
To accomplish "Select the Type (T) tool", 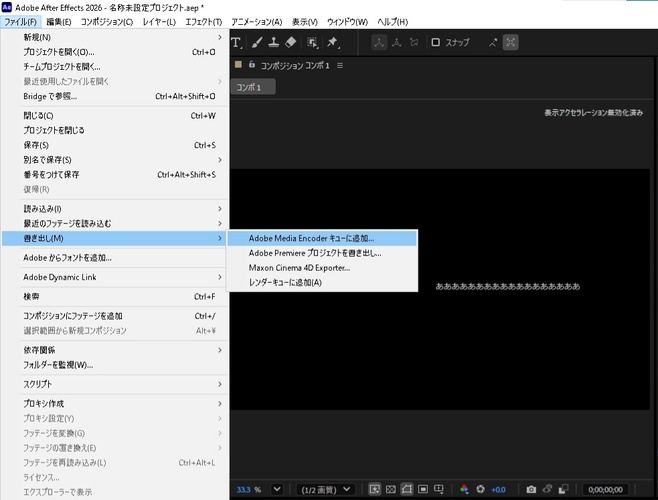I will point(236,42).
